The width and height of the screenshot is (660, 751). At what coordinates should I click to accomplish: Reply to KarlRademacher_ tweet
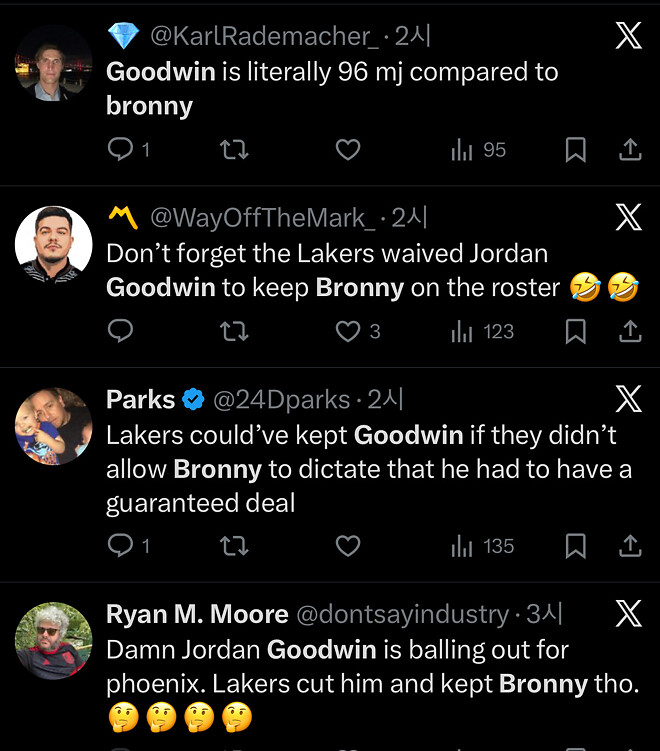click(x=120, y=149)
